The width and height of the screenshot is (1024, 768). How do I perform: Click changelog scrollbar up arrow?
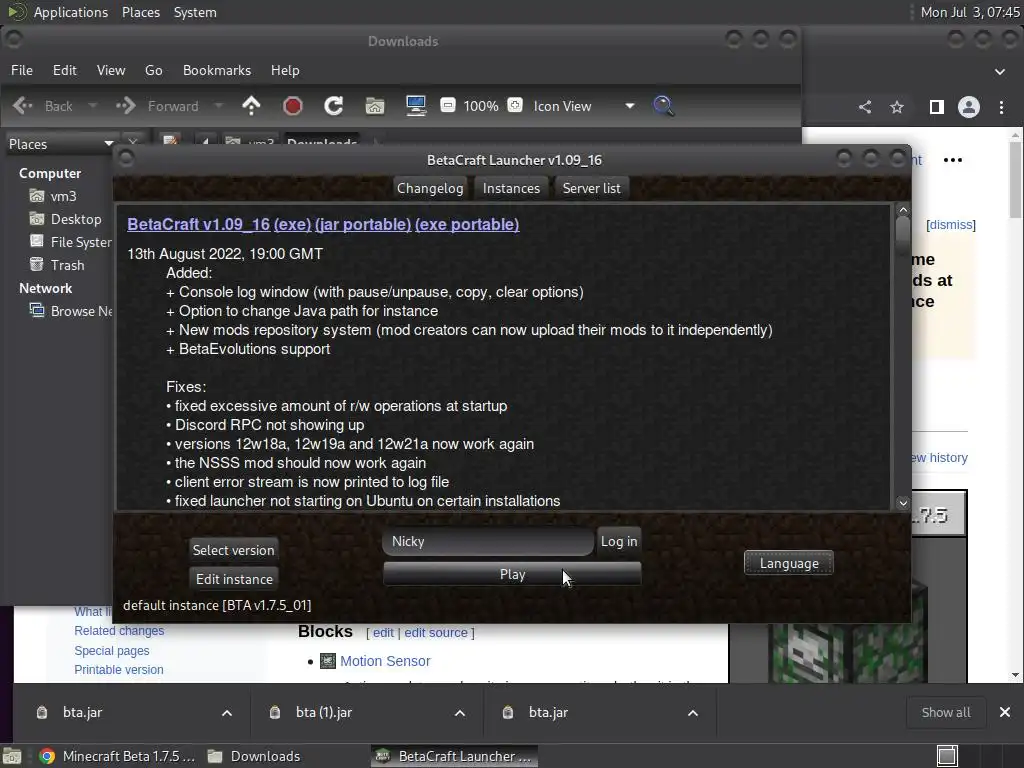pyautogui.click(x=903, y=210)
